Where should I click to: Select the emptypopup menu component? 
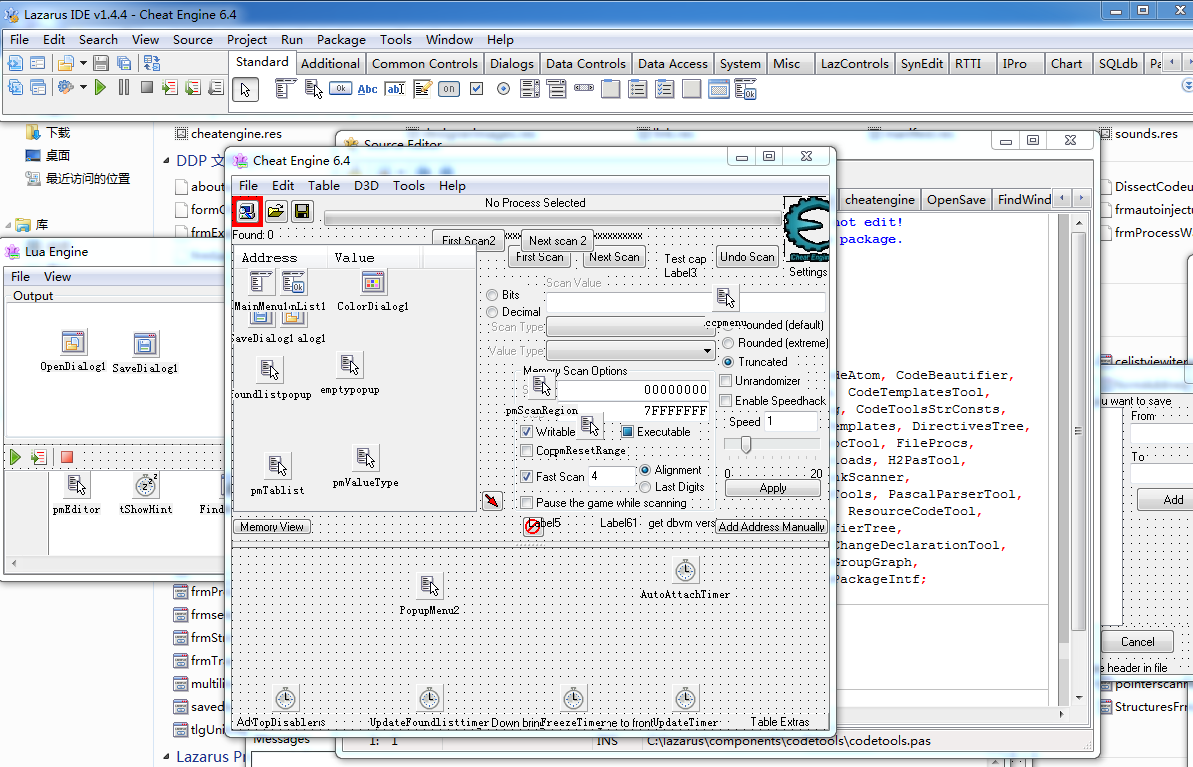349,365
